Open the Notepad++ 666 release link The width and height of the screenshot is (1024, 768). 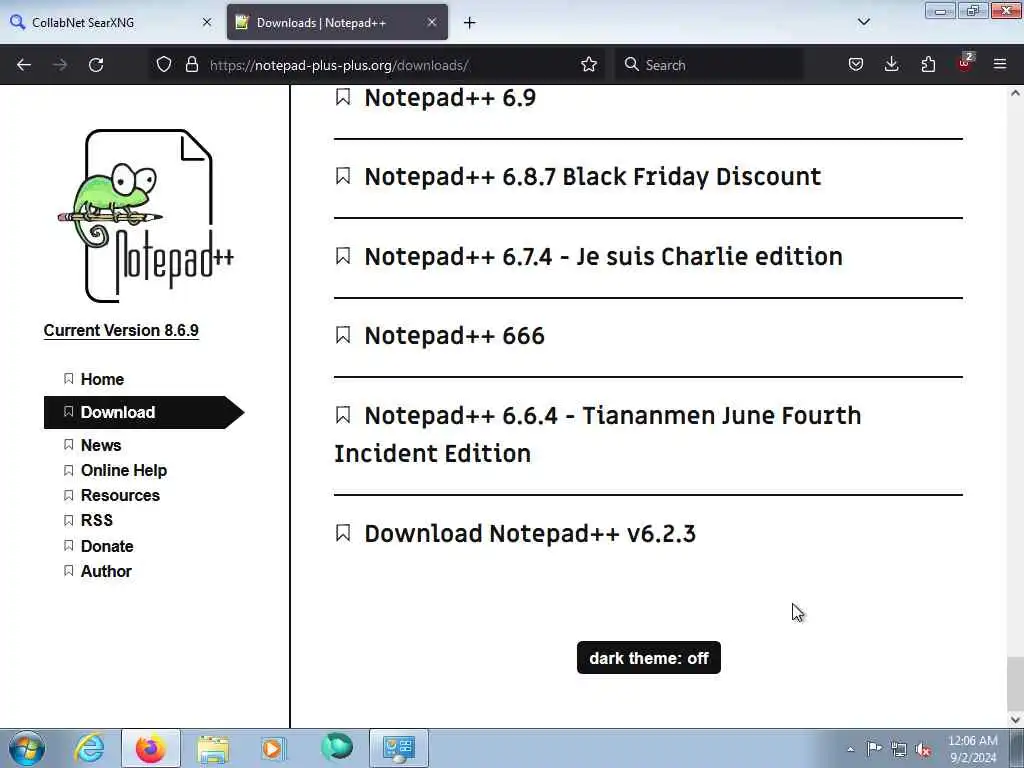click(x=454, y=336)
